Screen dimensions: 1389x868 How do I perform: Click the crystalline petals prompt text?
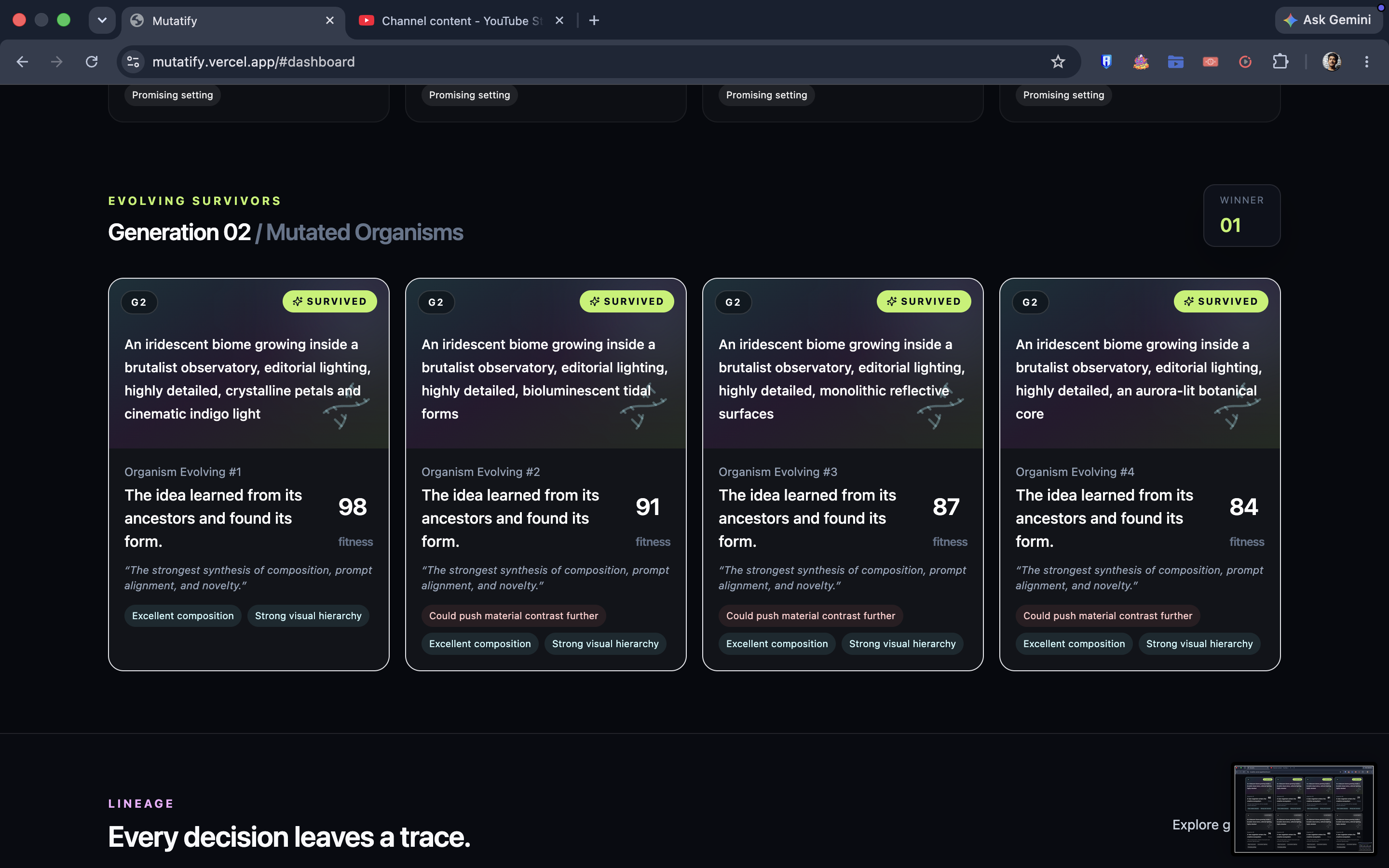(x=248, y=379)
